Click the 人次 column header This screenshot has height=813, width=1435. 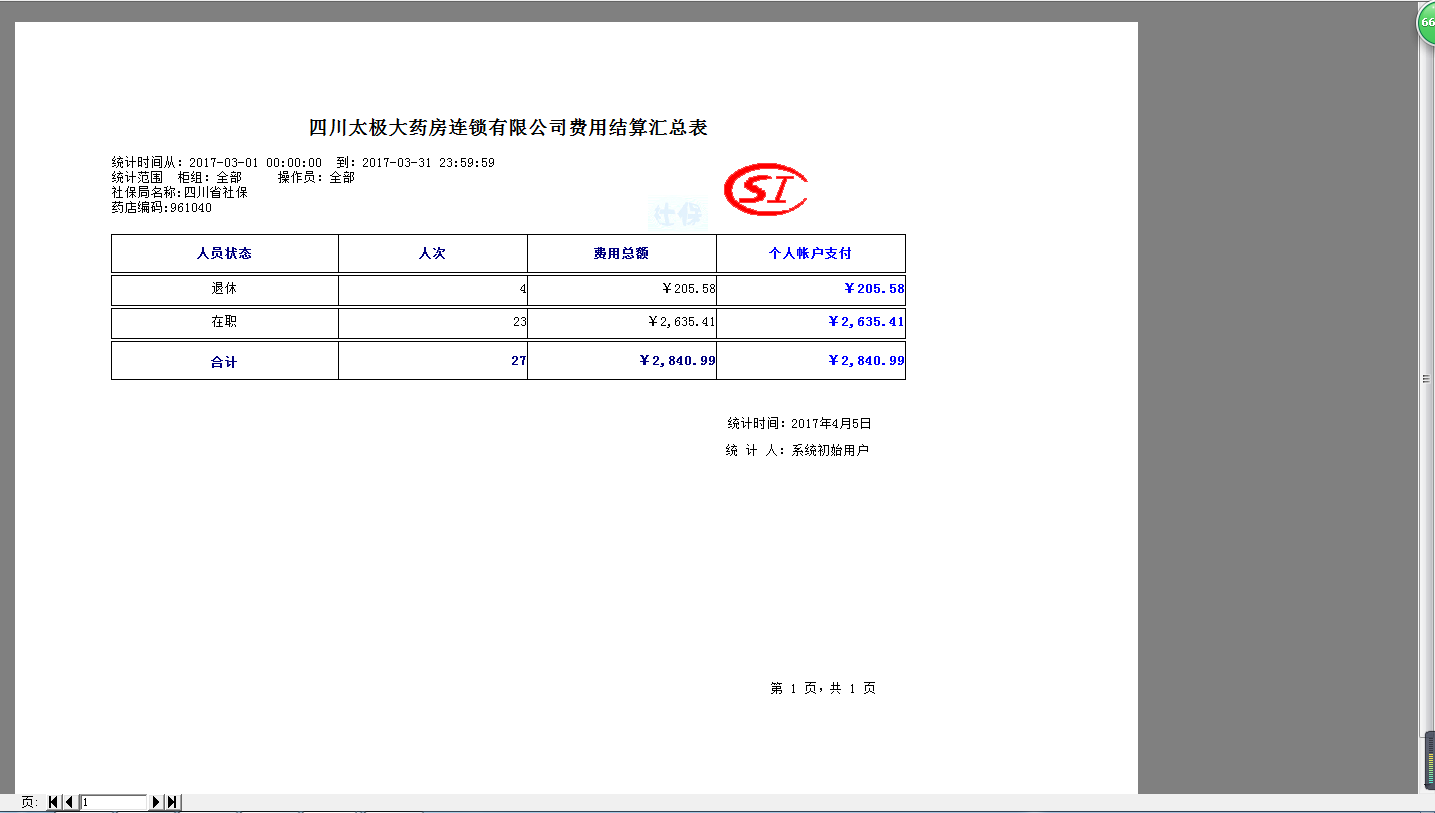(432, 253)
